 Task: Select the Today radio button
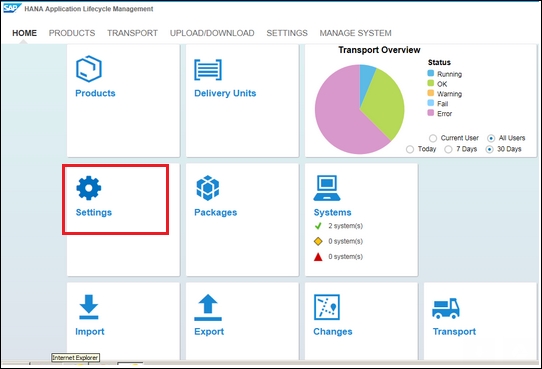coord(410,149)
